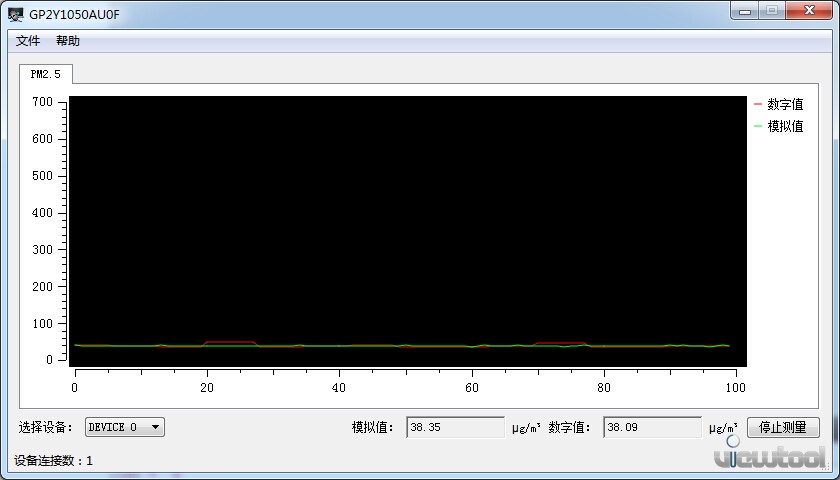Click the 100 x-axis label

click(x=736, y=387)
